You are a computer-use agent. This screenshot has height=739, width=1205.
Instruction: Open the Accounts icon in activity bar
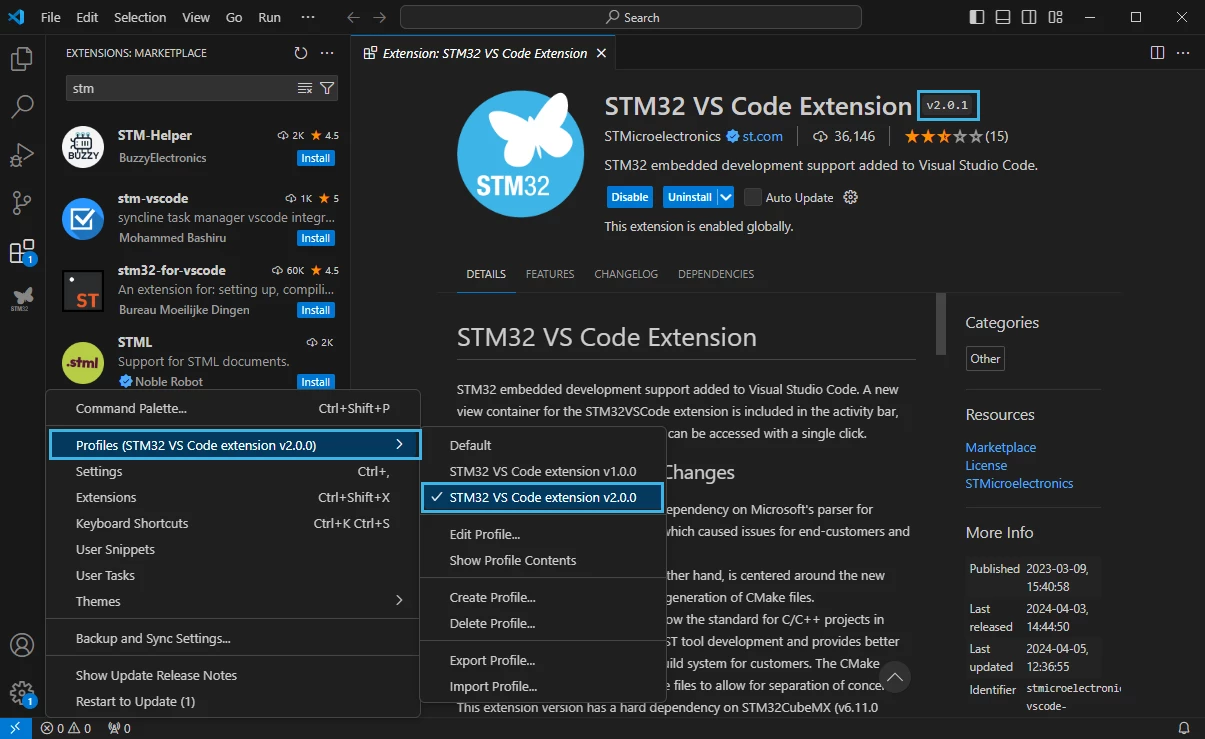tap(22, 645)
